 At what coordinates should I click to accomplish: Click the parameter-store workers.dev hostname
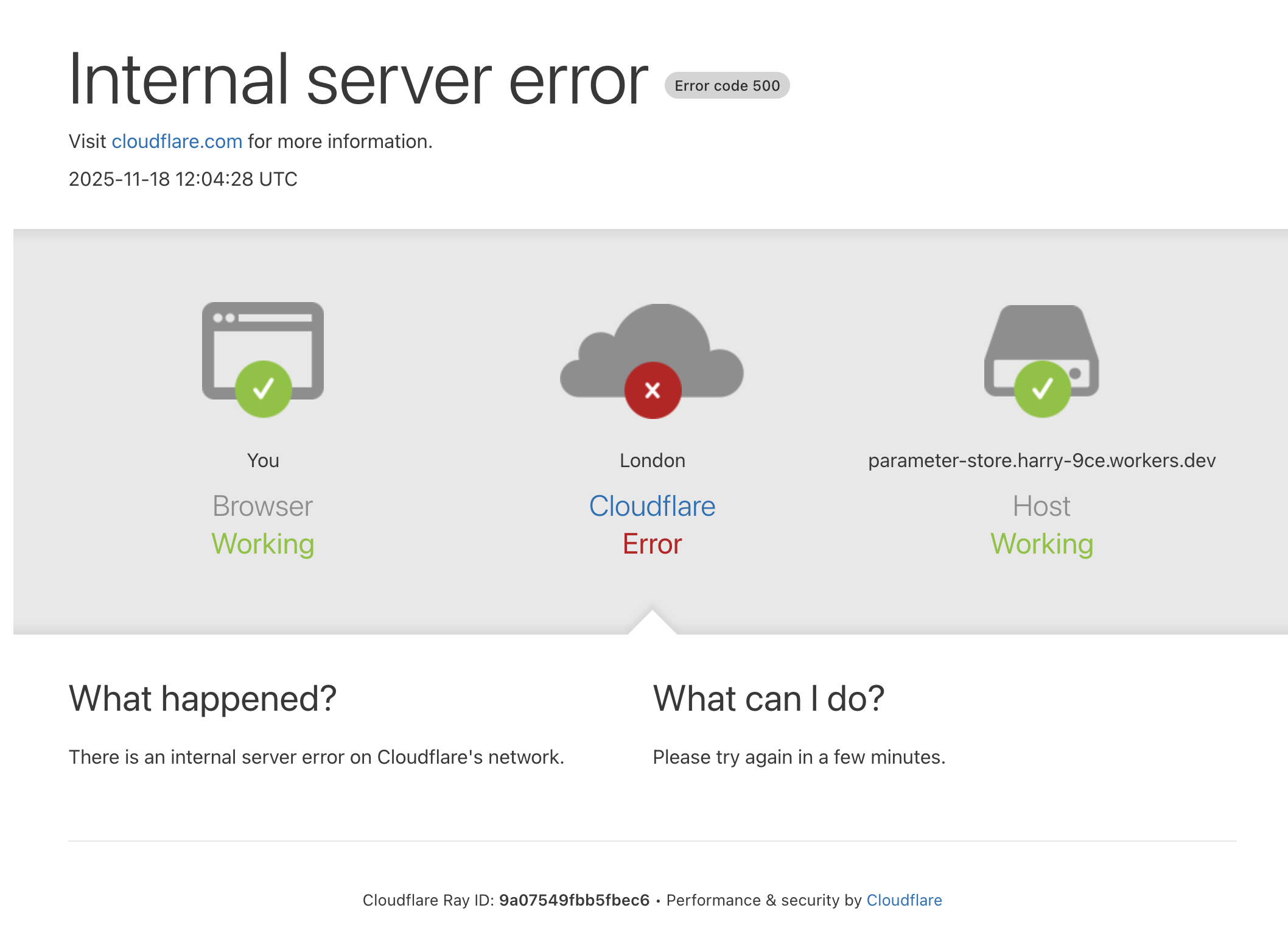1041,460
